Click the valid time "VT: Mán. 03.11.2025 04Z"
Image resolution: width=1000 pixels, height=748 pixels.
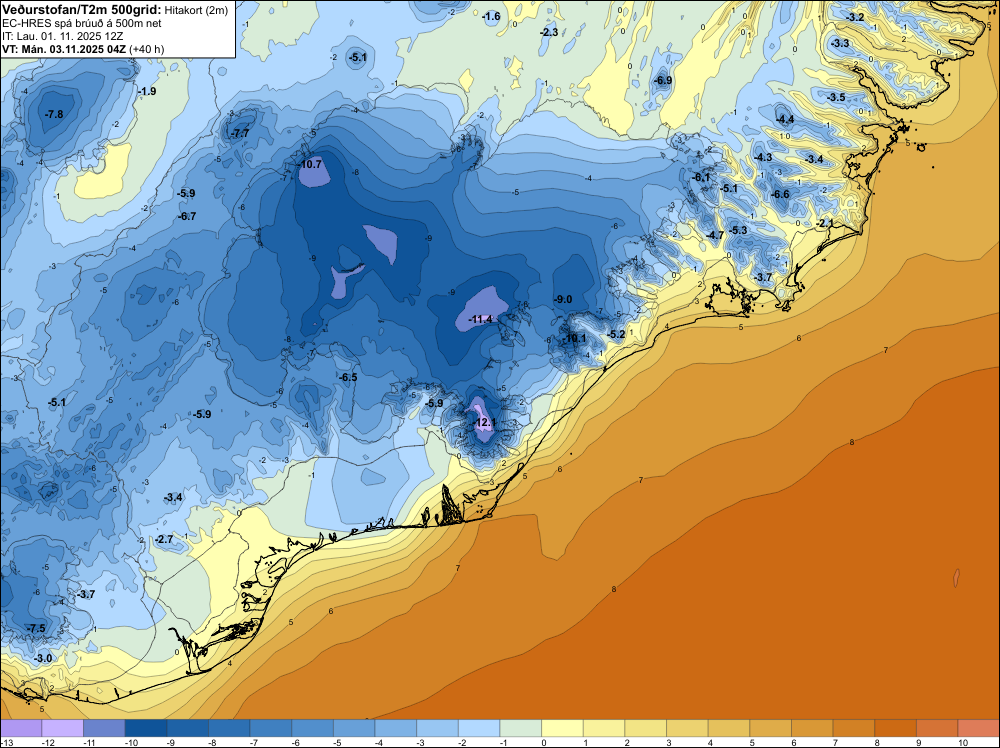(x=64, y=49)
